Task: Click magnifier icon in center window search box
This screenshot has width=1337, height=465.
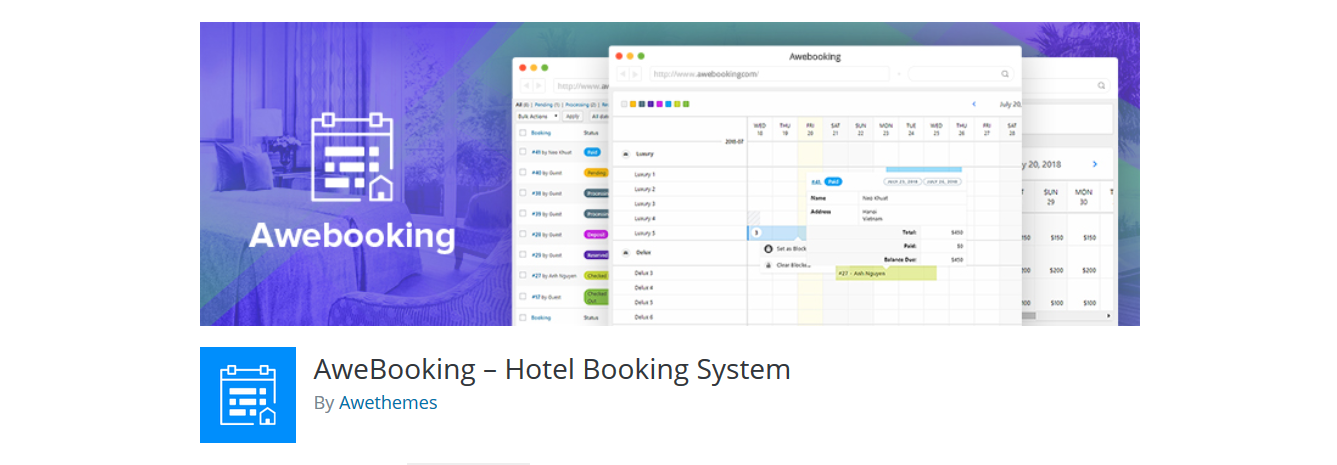Action: point(1005,74)
